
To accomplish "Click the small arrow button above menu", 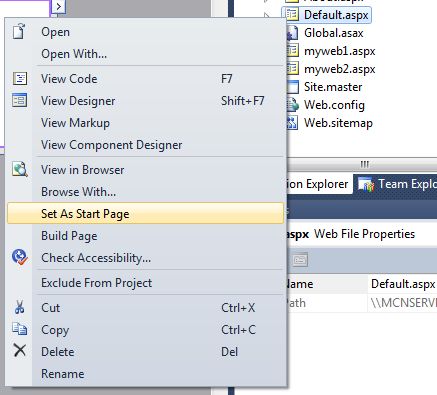I will tap(58, 6).
